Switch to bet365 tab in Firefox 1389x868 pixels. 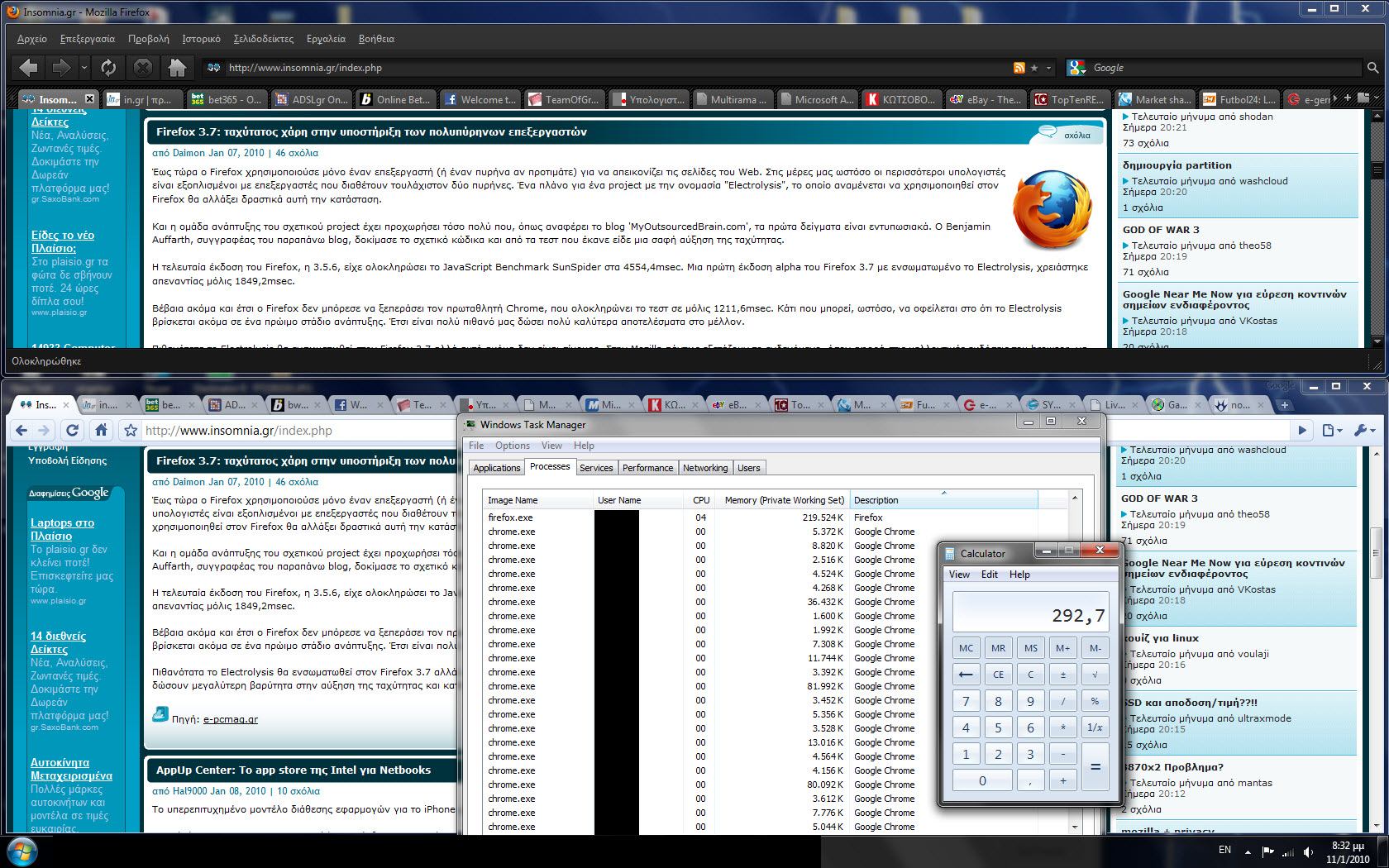point(226,99)
